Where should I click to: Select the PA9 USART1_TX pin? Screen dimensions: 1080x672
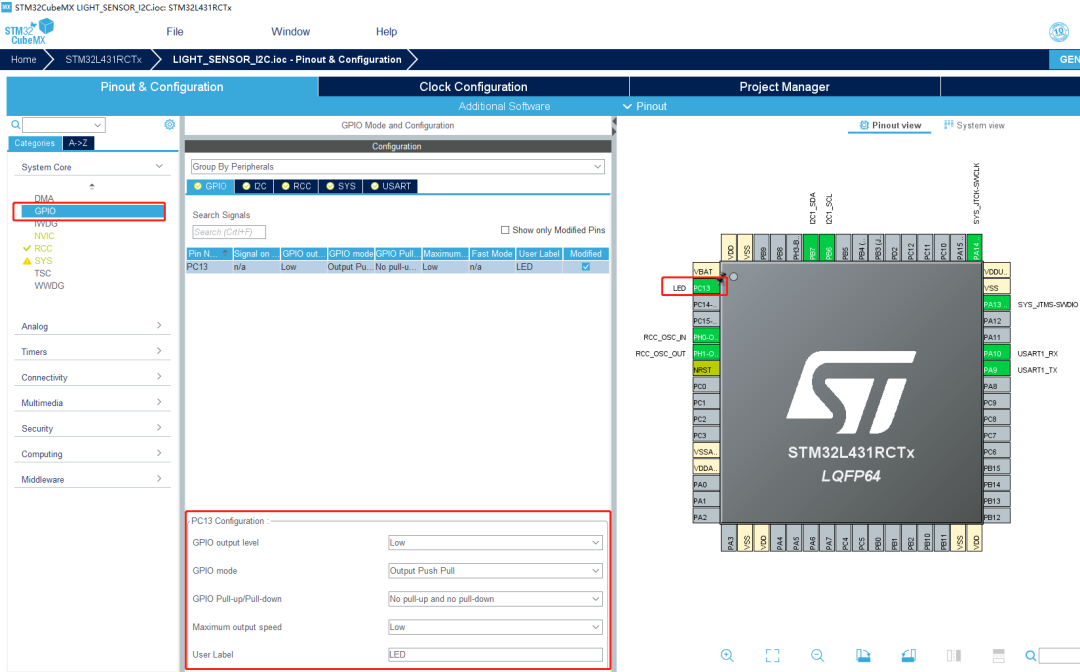pos(996,370)
